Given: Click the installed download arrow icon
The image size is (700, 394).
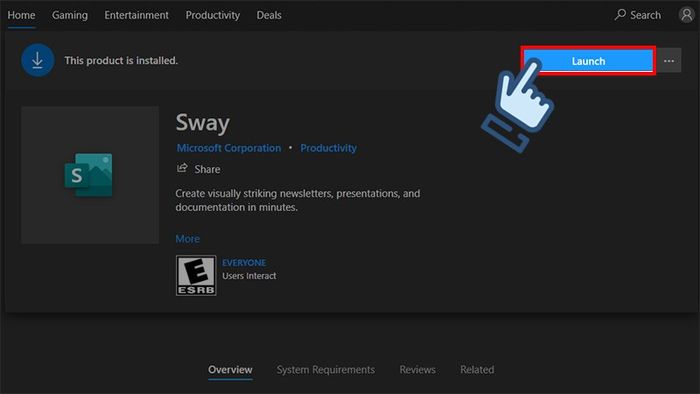Looking at the screenshot, I should tap(38, 60).
